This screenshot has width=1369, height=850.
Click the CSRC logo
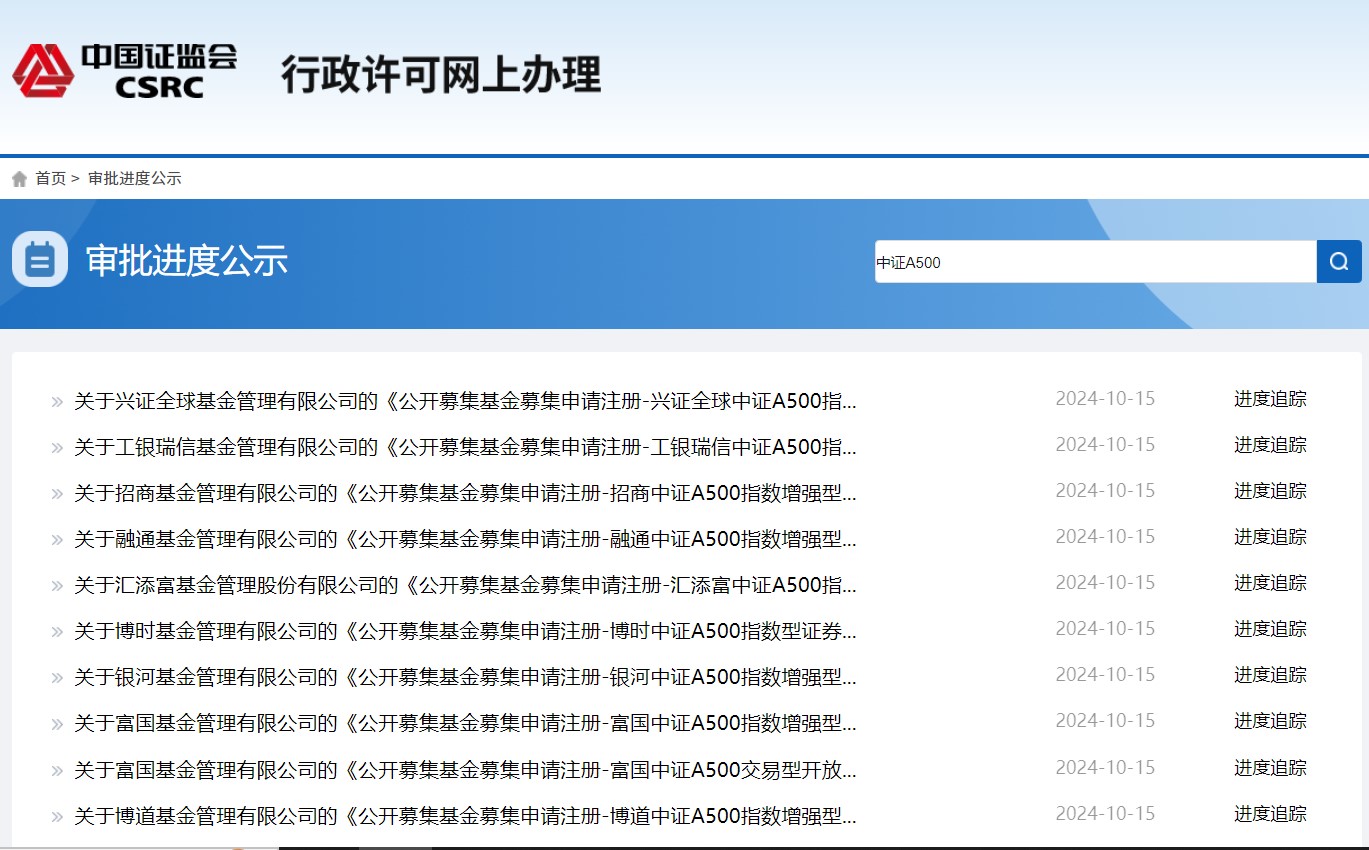124,70
